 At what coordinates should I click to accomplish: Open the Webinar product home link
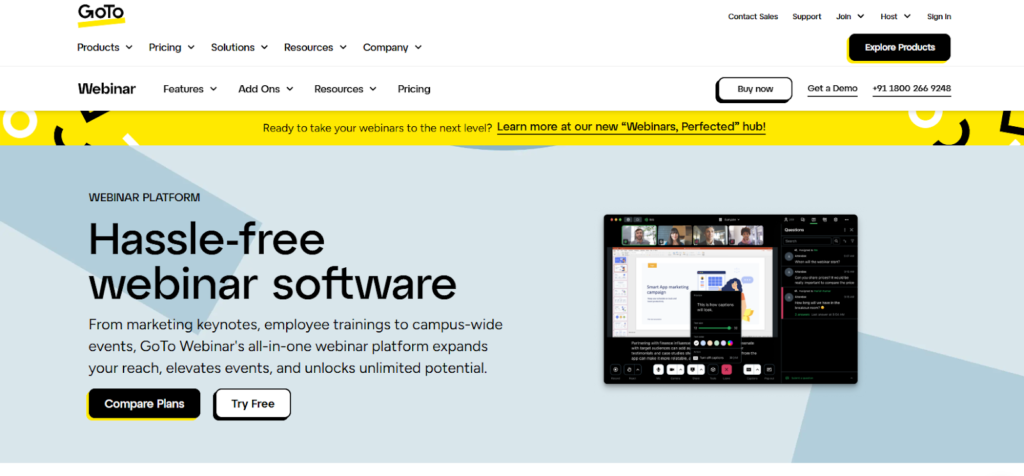tap(106, 89)
